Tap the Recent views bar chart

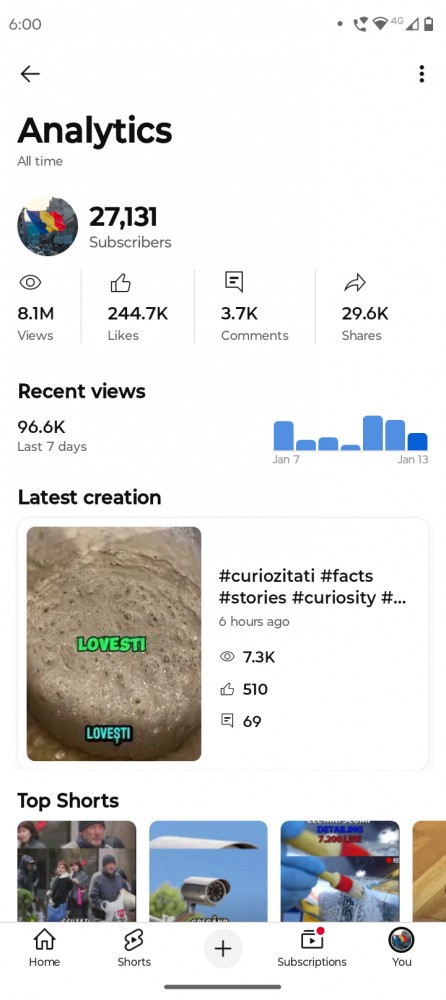click(x=350, y=433)
